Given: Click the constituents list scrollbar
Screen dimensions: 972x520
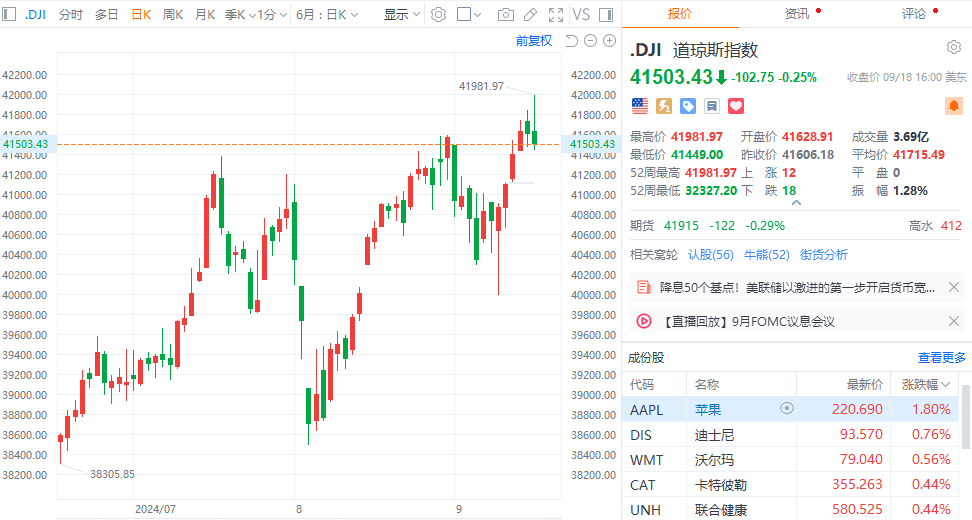Looking at the screenshot, I should 966,416.
